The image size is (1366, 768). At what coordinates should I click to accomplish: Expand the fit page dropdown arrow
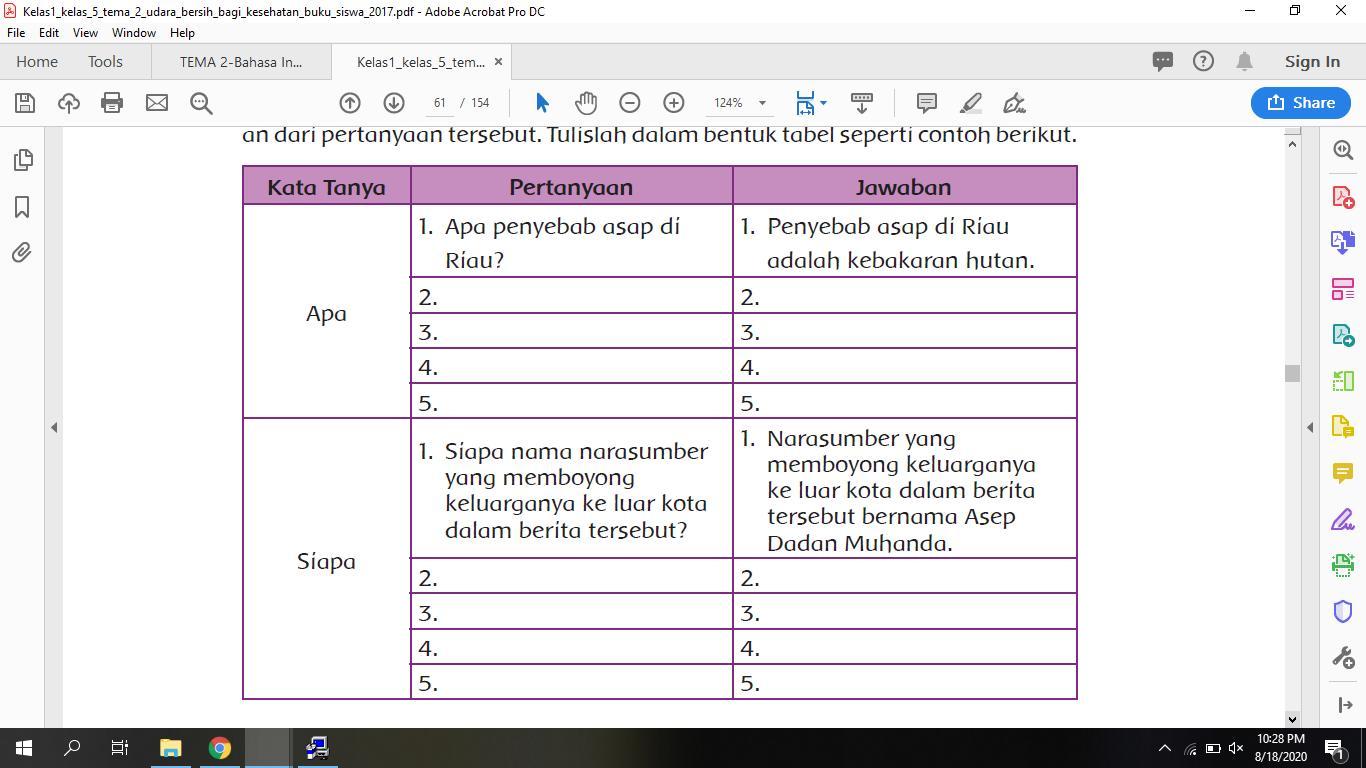point(823,103)
